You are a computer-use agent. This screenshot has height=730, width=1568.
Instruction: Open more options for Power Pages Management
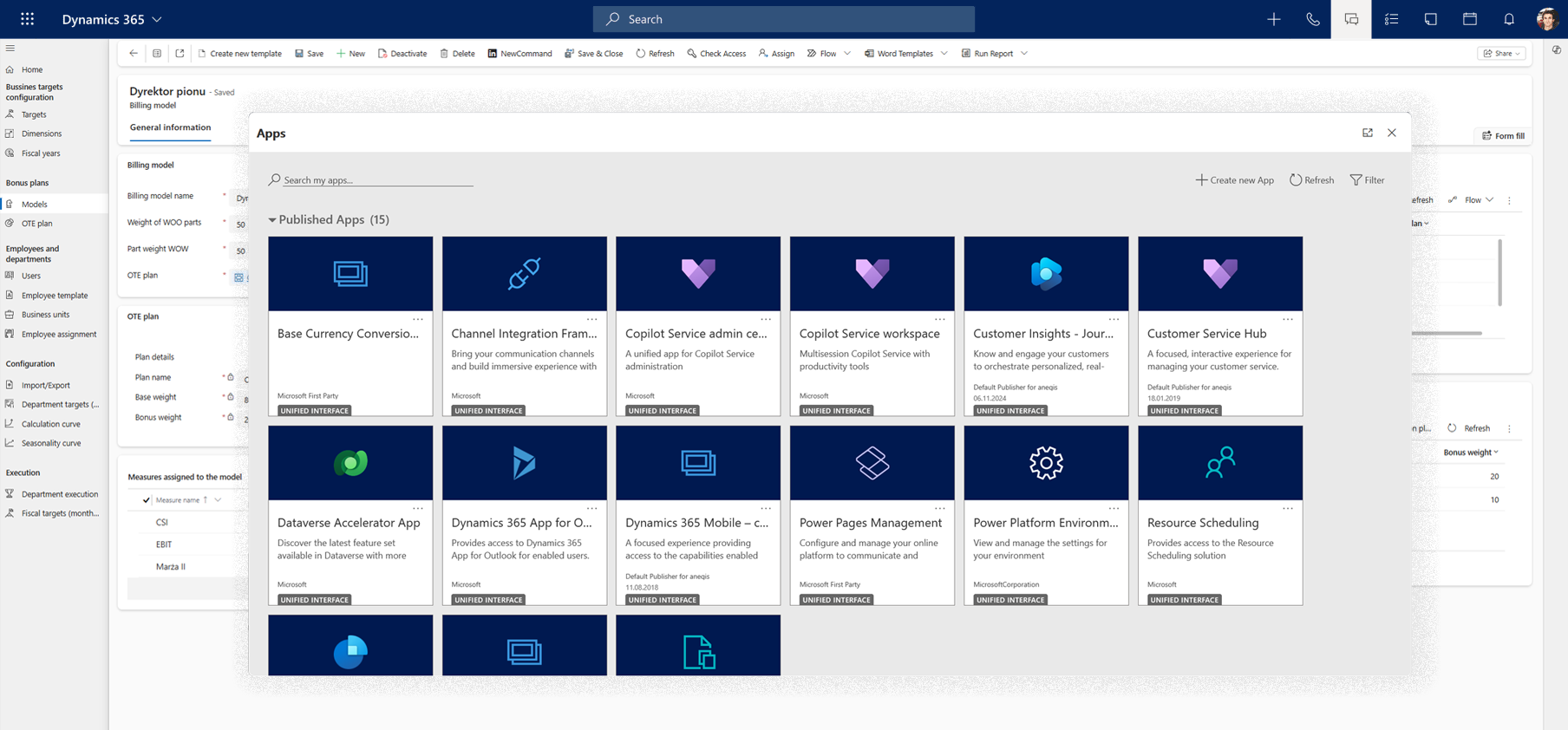[x=940, y=508]
